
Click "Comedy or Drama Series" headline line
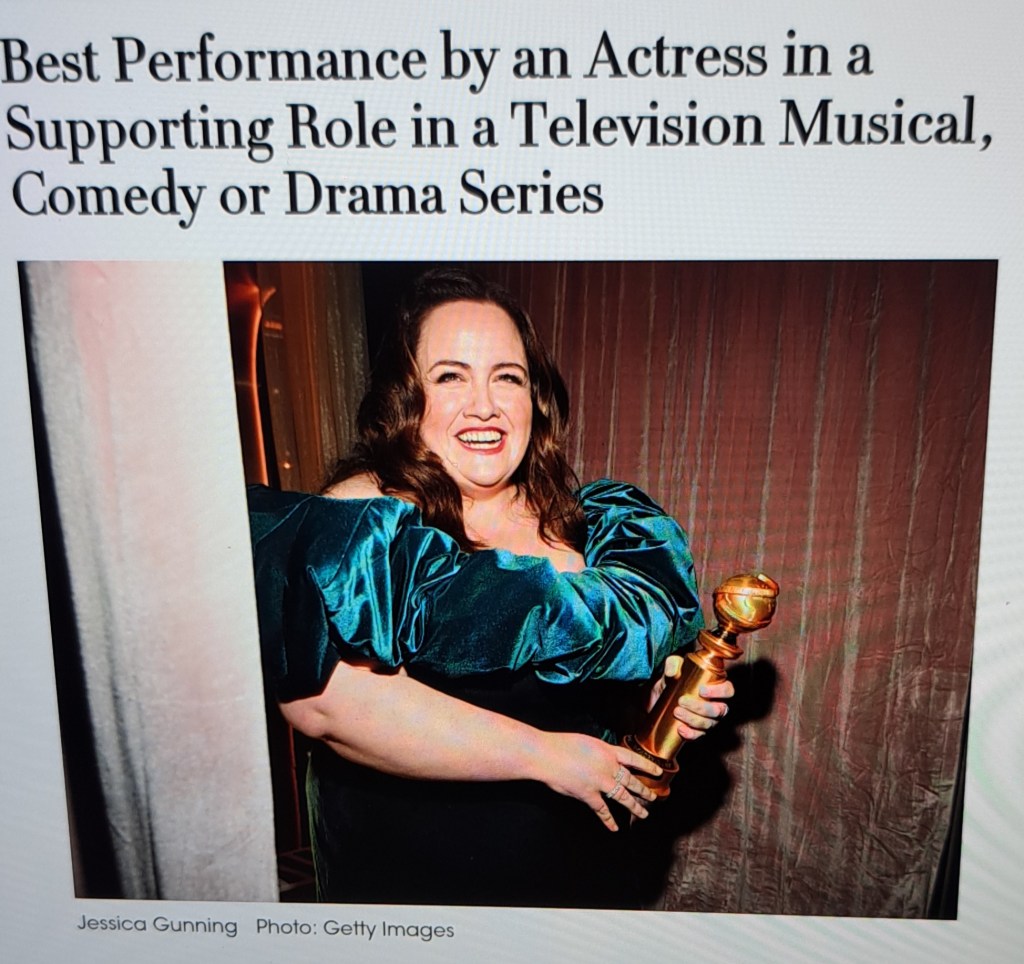point(306,195)
